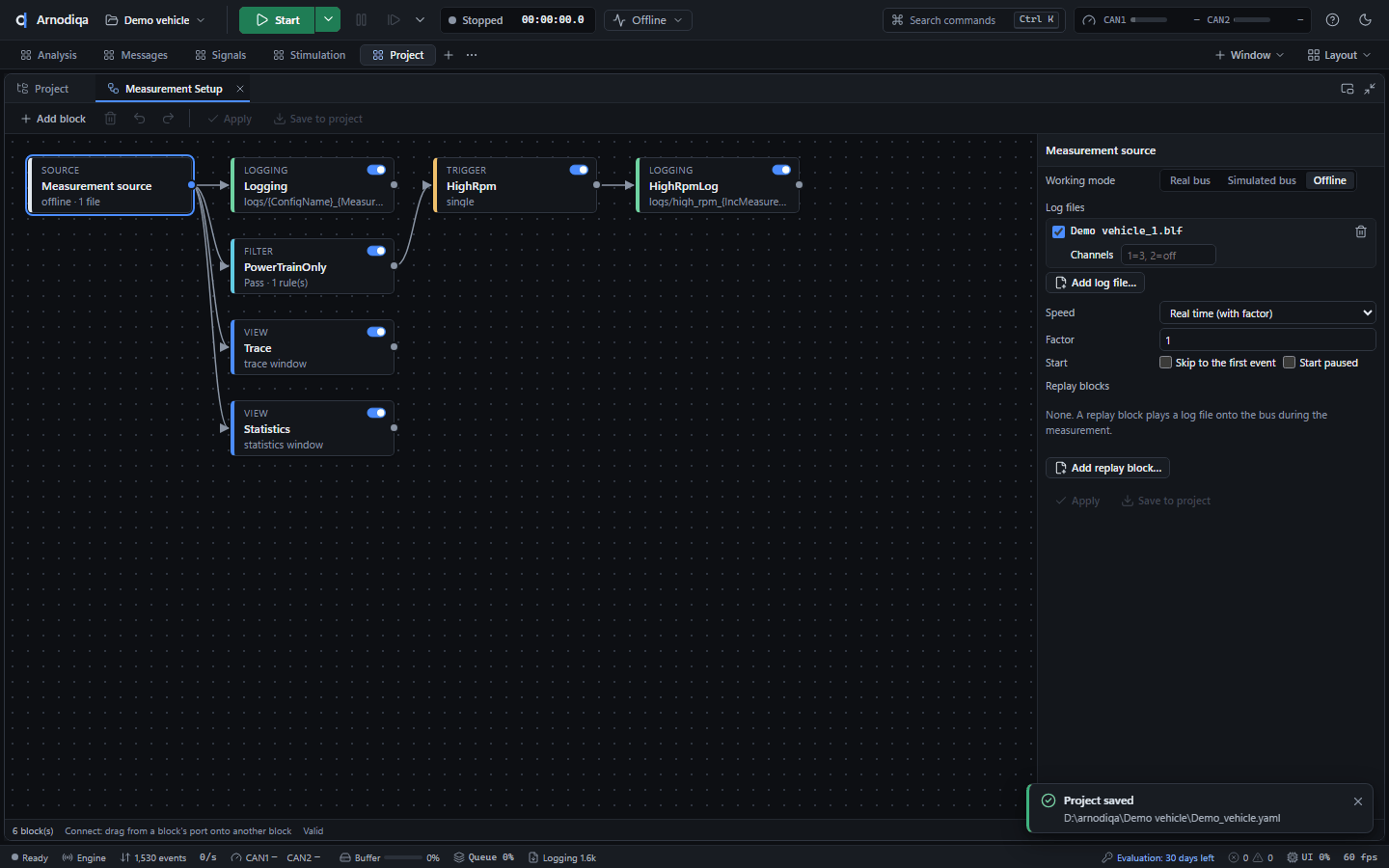Screen dimensions: 1389x868
Task: Add a new workspace tab with plus
Action: tap(449, 55)
